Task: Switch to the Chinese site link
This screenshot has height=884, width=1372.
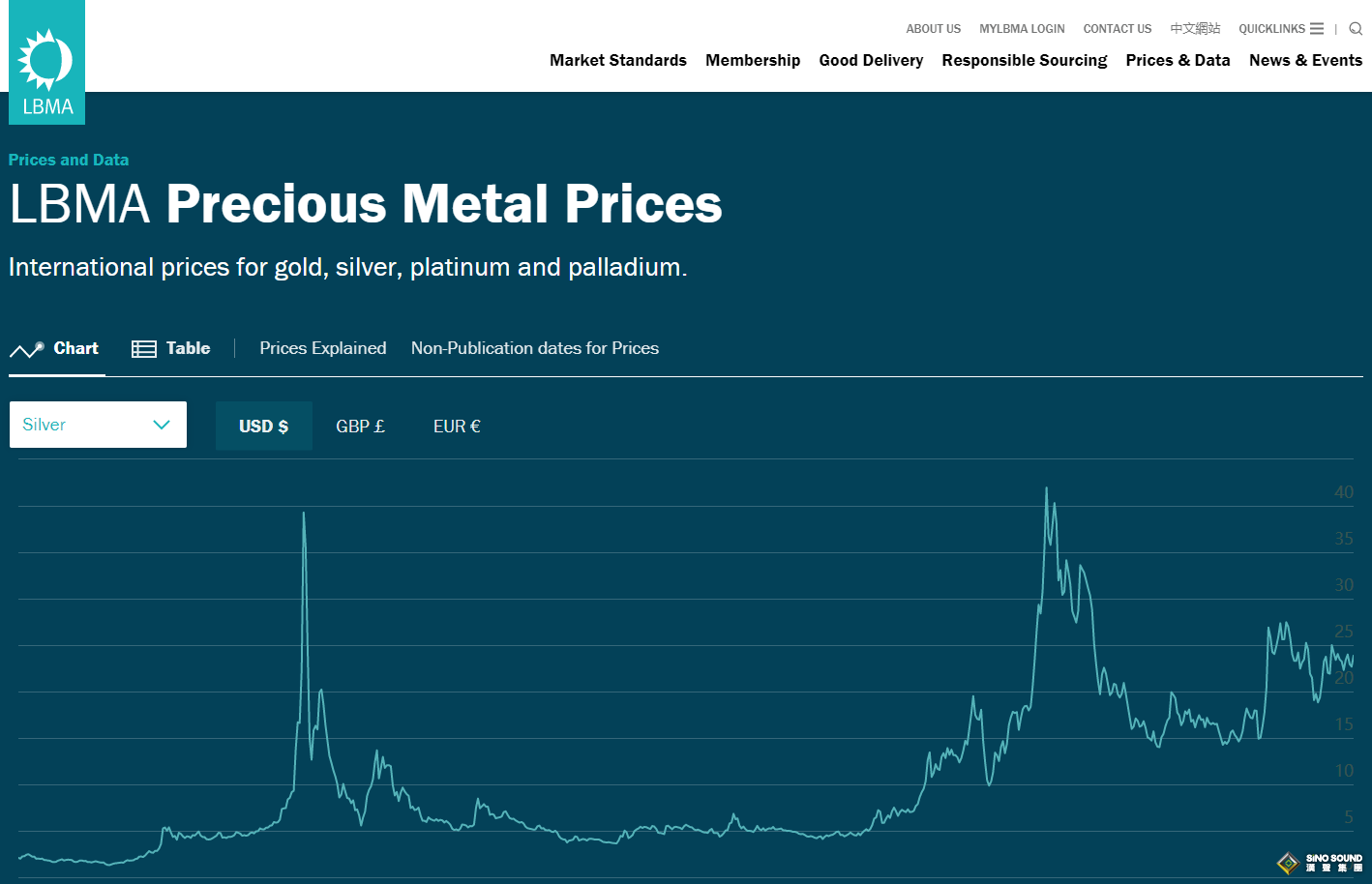Action: tap(1195, 29)
